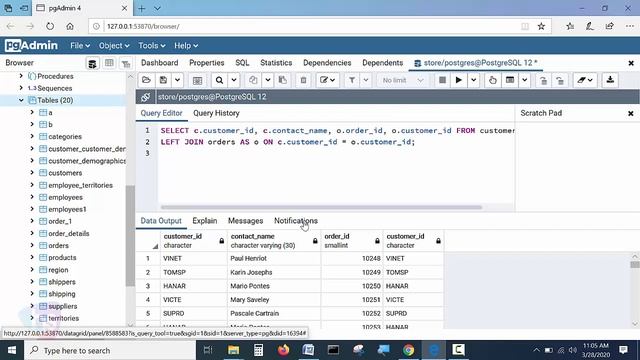Click the Paste rows icon
This screenshot has width=640, height=360.
tap(282, 80)
